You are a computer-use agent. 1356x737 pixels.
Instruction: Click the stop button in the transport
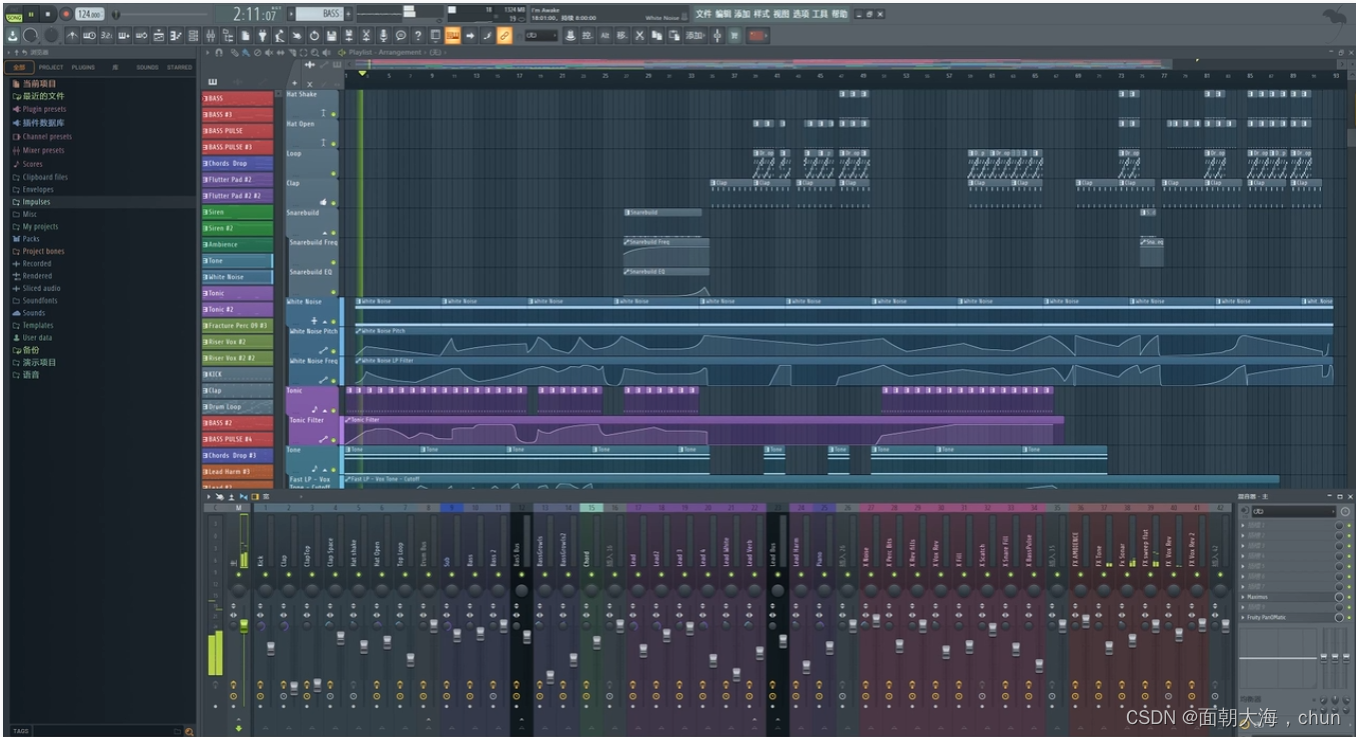48,14
